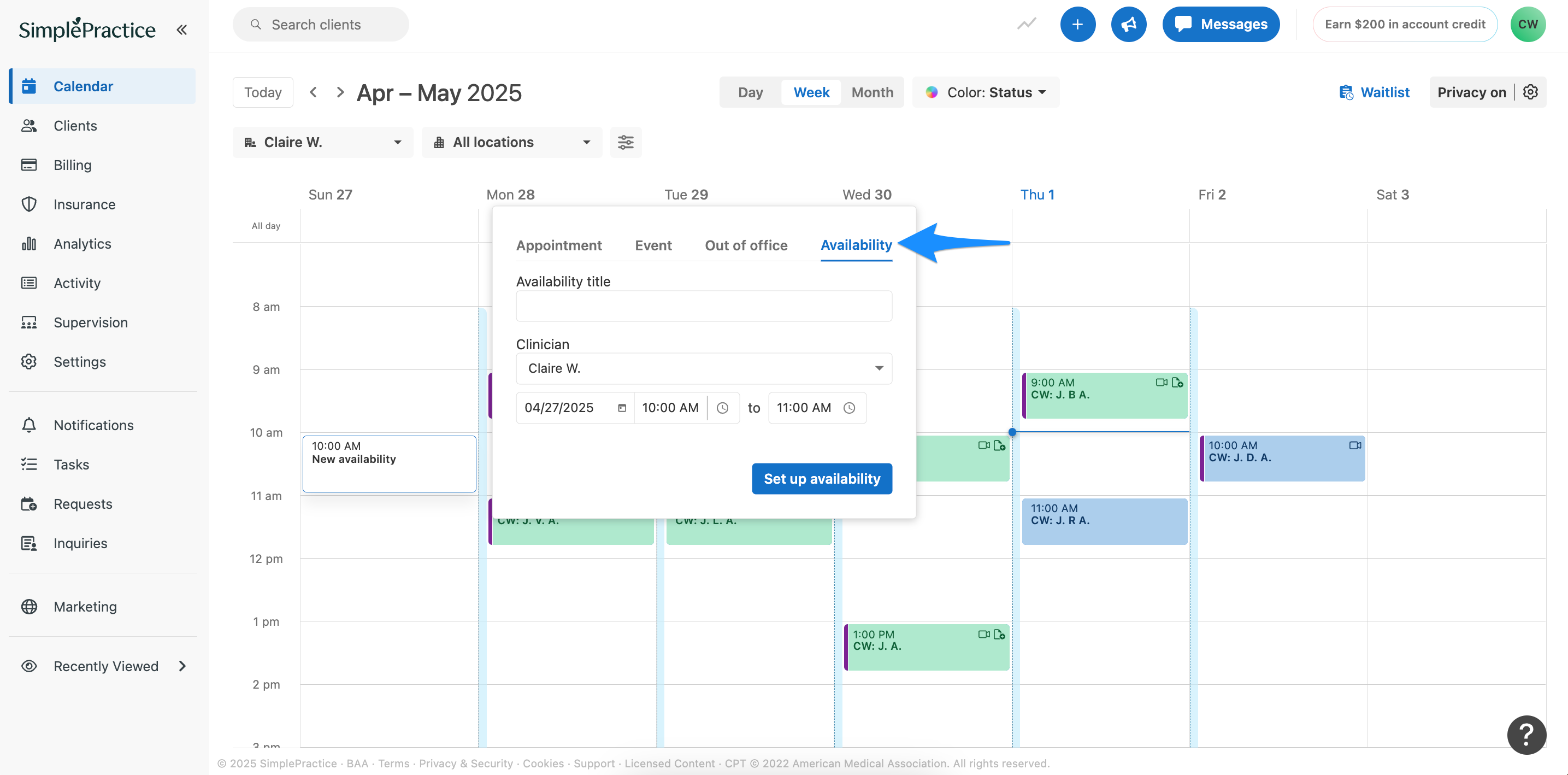Click the Today button
The height and width of the screenshot is (775, 1568).
tap(263, 92)
